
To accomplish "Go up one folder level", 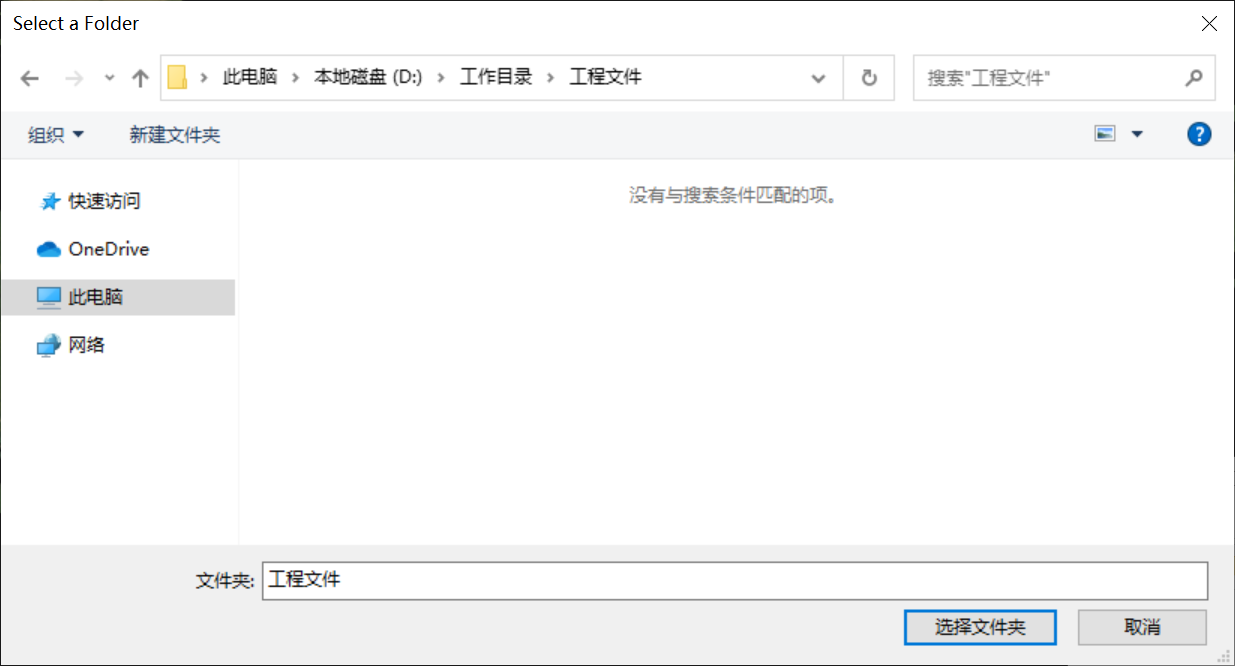I will coord(140,78).
